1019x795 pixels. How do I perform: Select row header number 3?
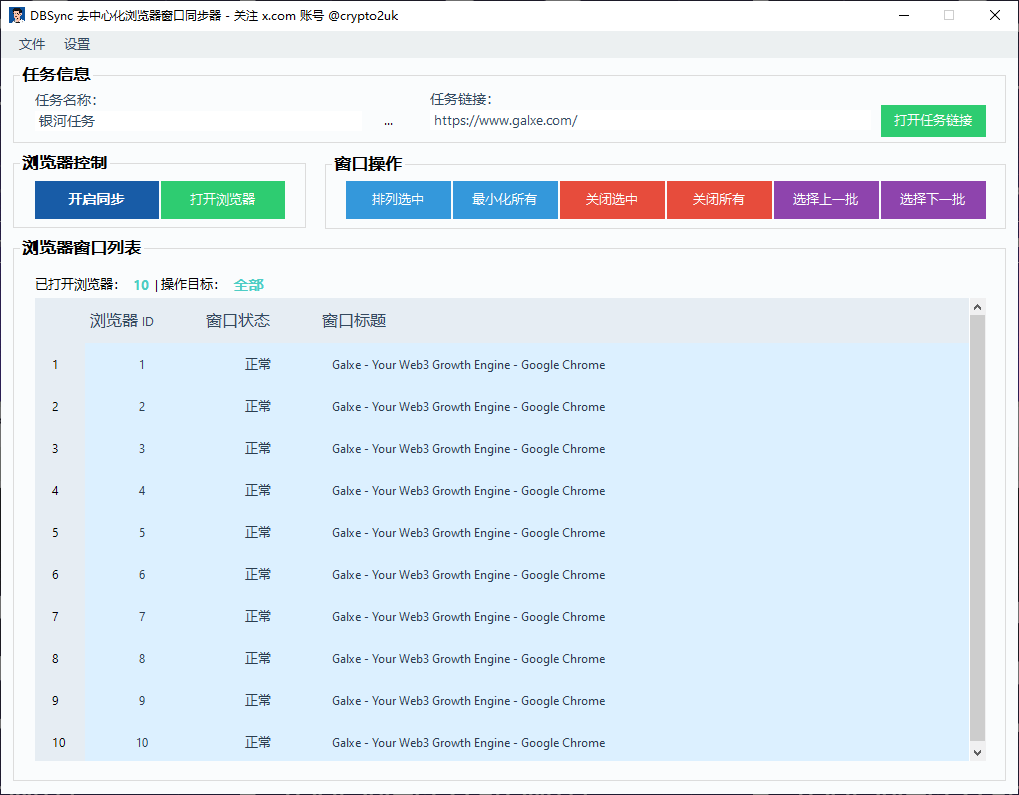pyautogui.click(x=55, y=449)
